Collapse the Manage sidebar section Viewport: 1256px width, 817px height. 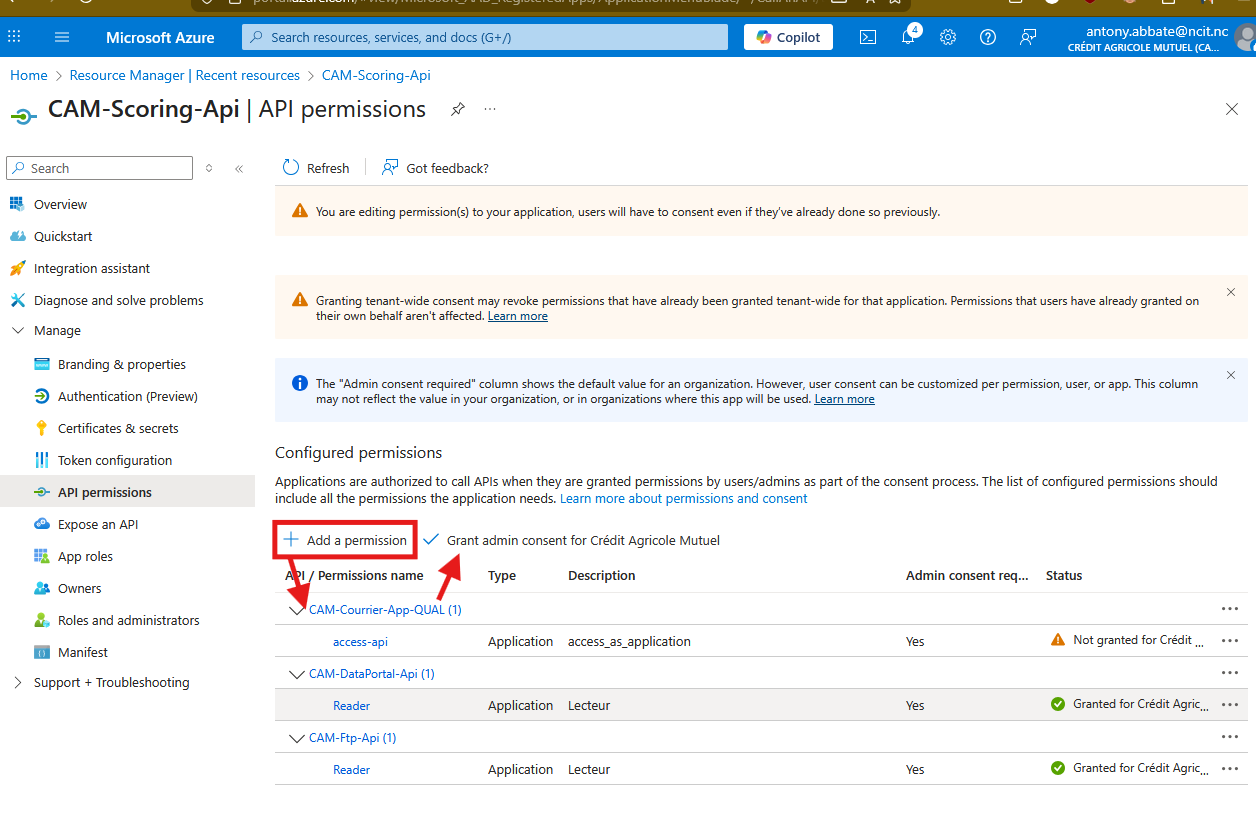(18, 330)
